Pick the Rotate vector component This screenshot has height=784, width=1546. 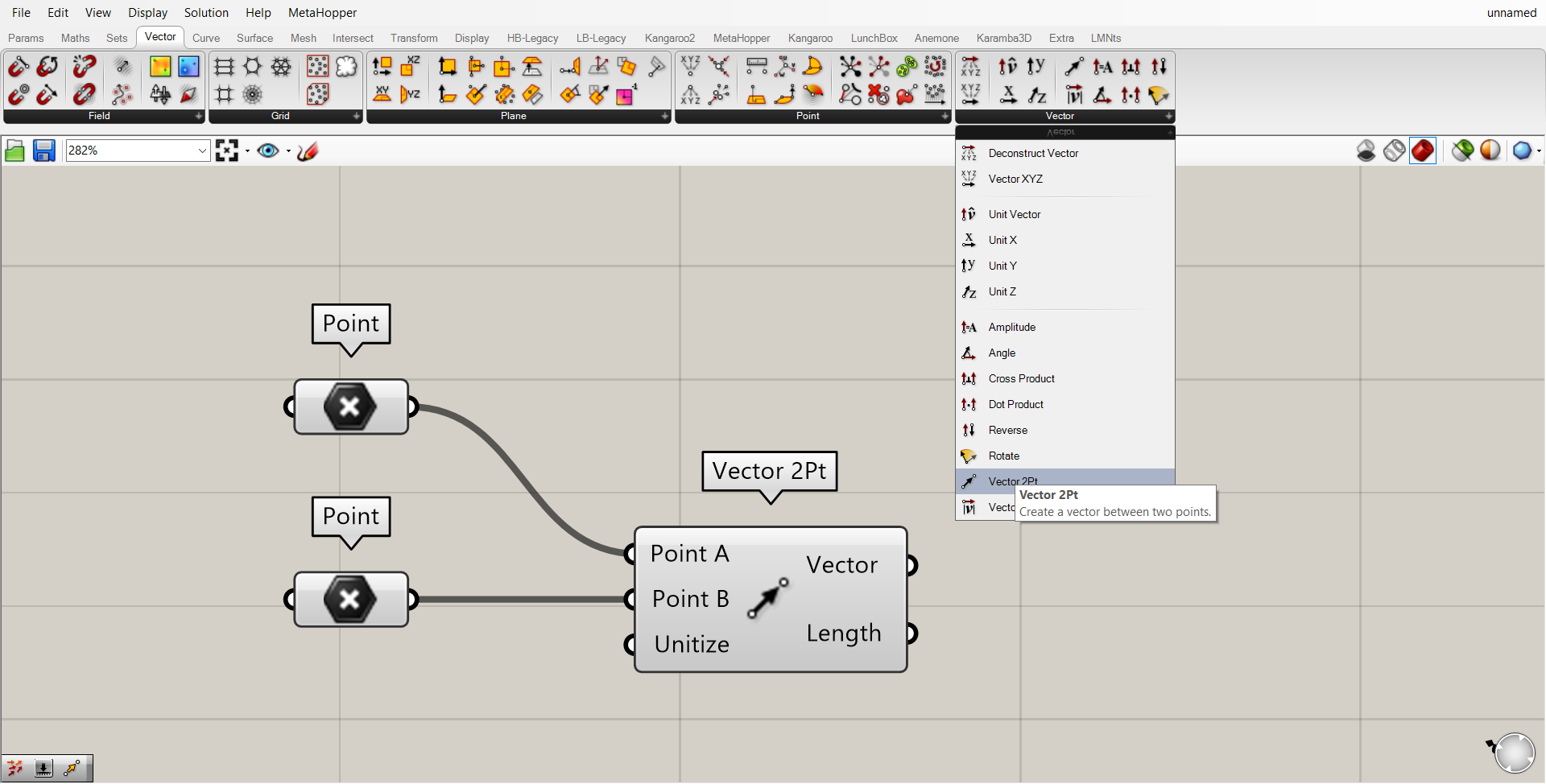tap(1003, 456)
